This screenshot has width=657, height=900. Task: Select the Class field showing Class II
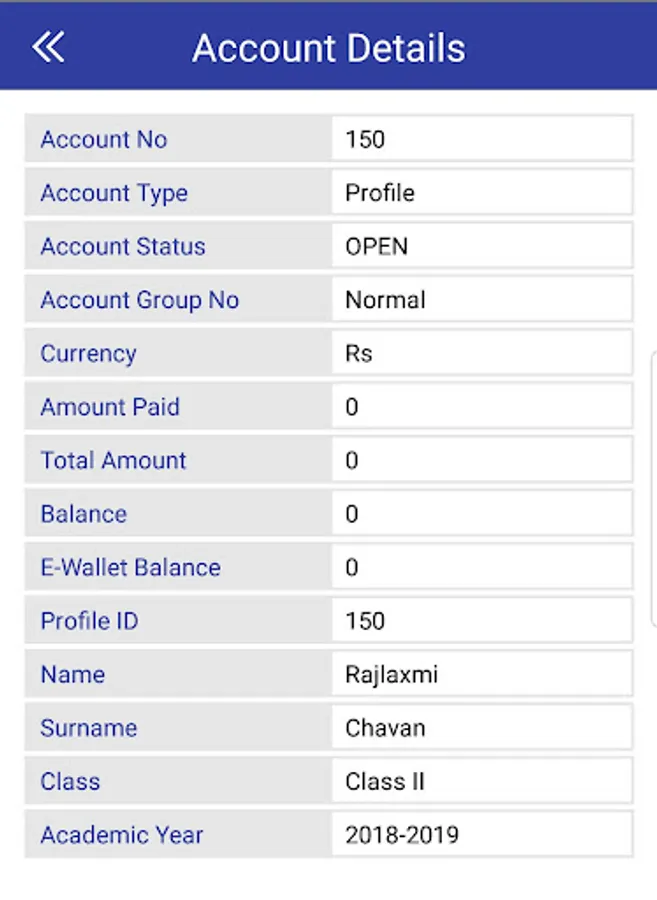coord(482,781)
